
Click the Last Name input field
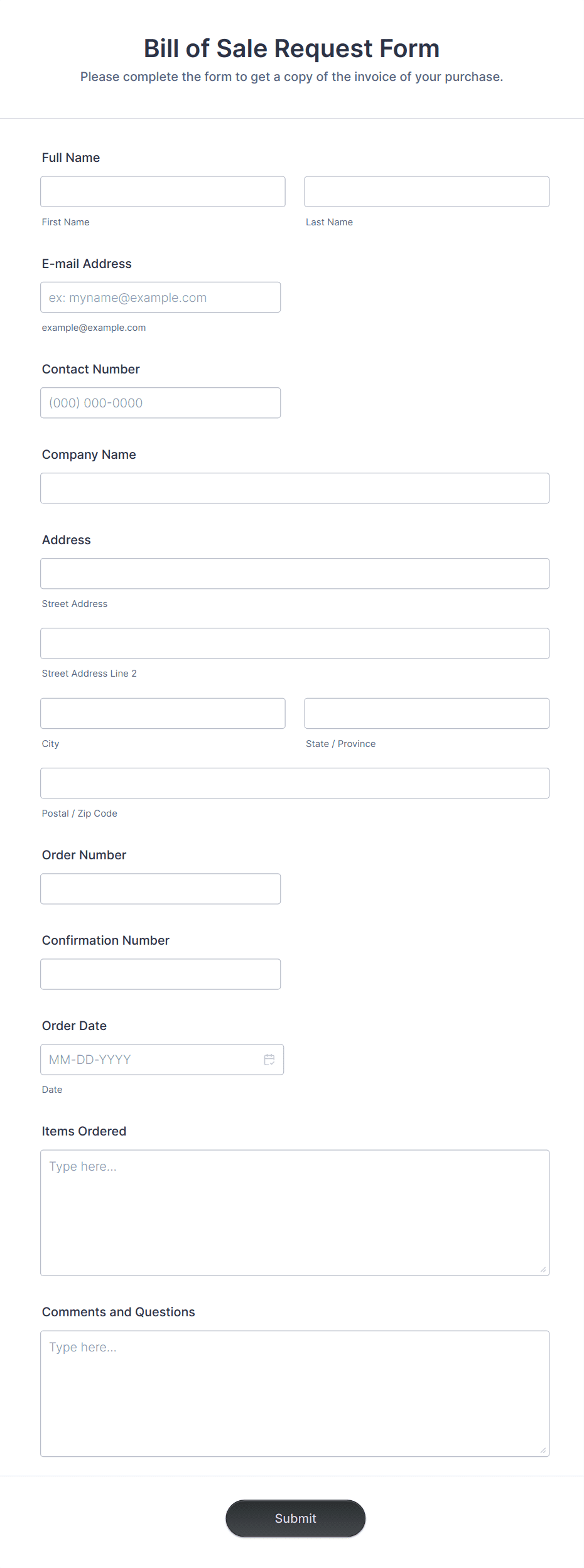point(426,191)
